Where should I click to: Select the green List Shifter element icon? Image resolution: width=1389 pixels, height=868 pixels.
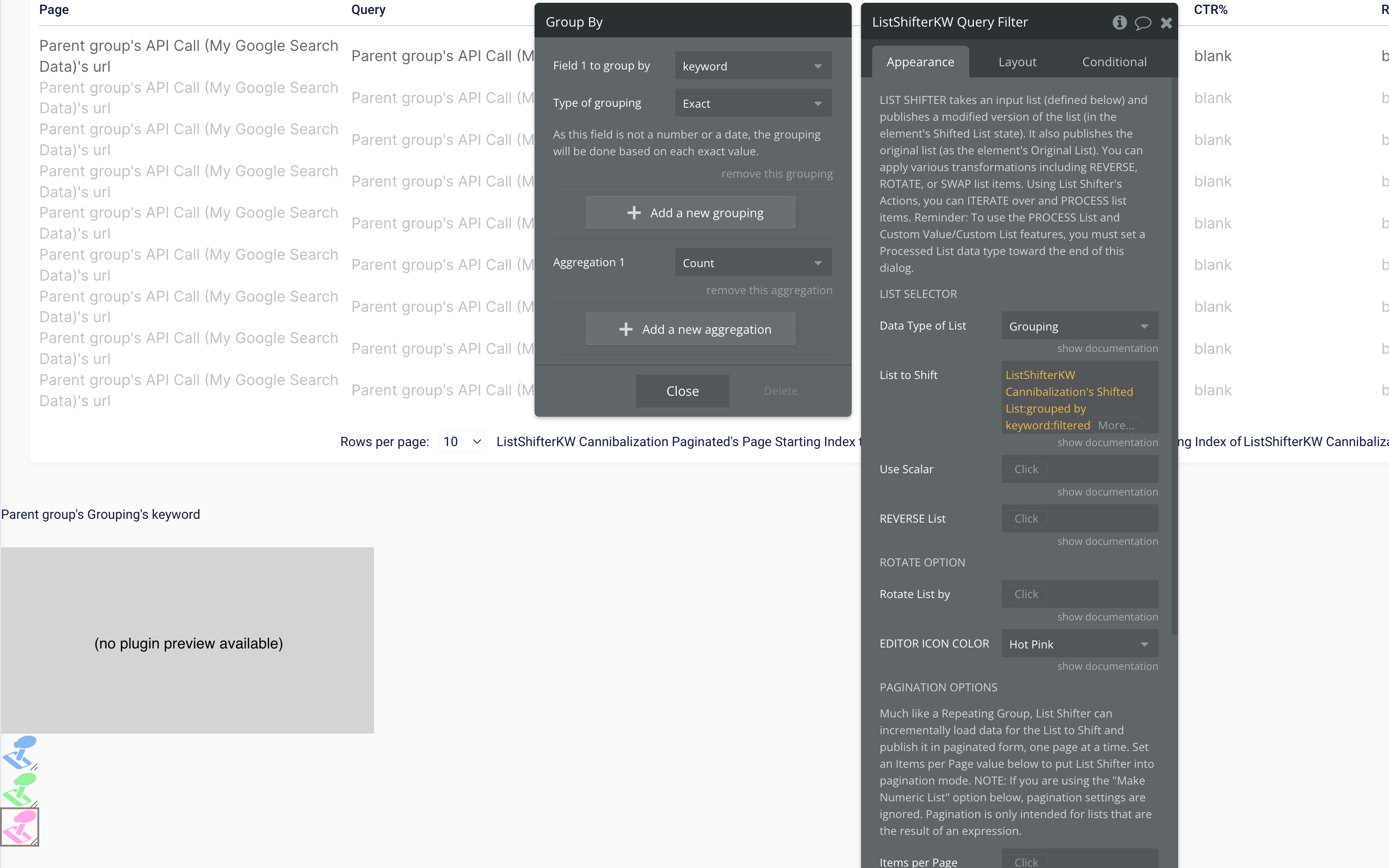click(20, 789)
